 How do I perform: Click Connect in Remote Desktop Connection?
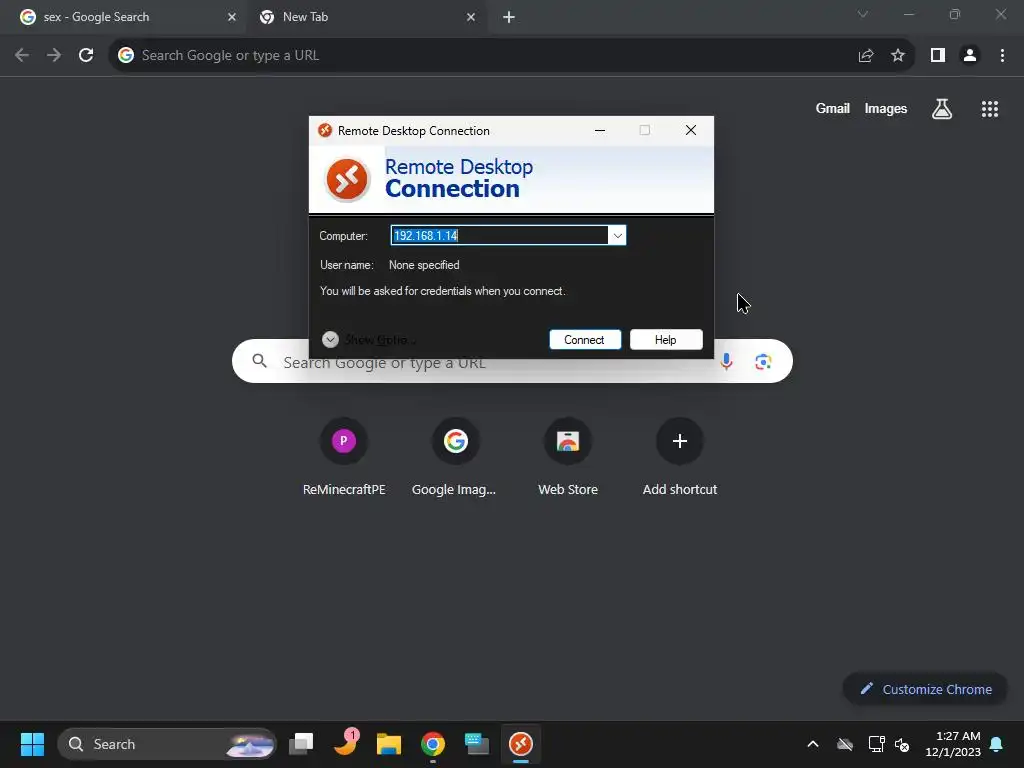point(584,340)
